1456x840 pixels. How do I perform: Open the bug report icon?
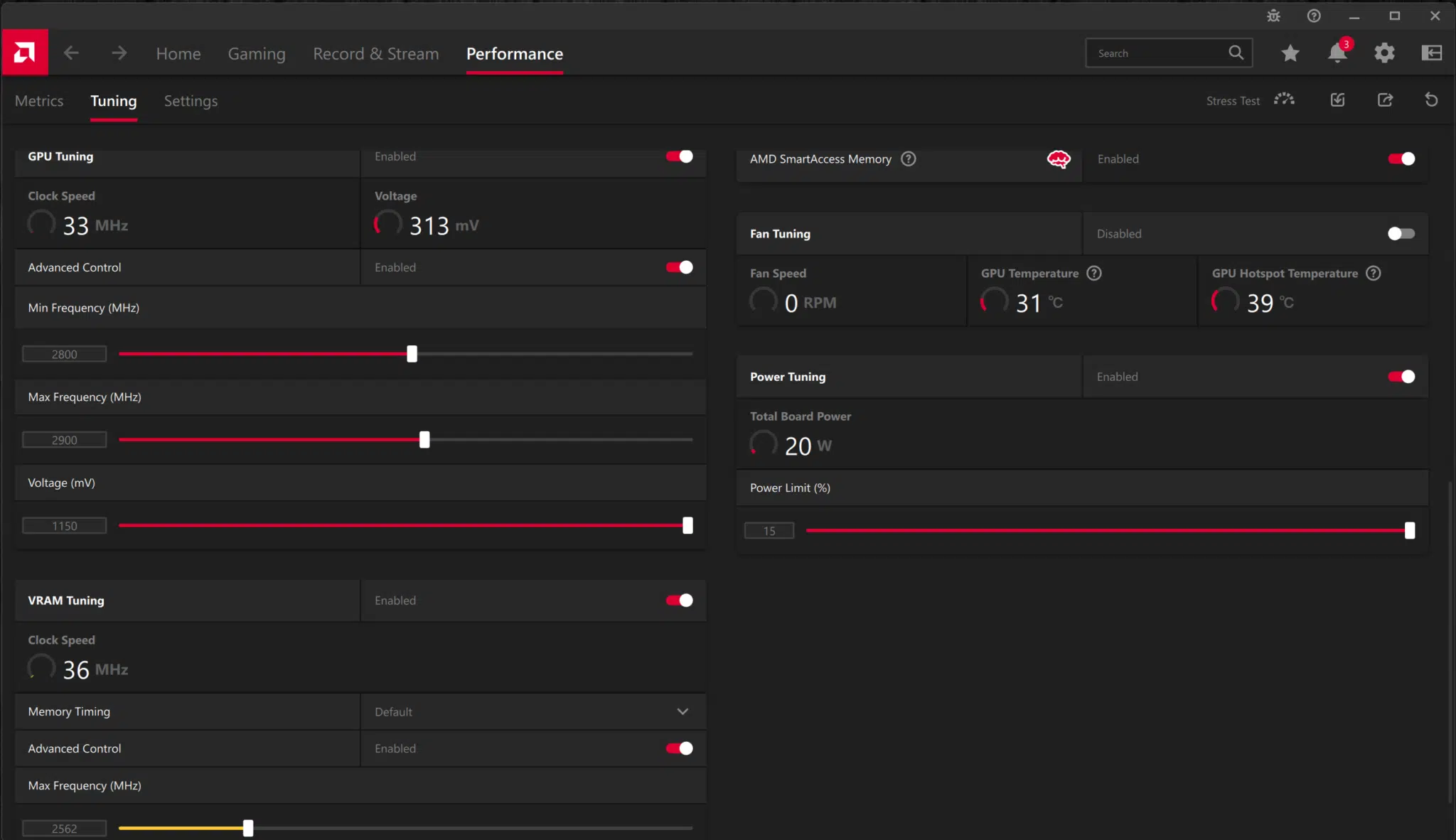[1273, 16]
